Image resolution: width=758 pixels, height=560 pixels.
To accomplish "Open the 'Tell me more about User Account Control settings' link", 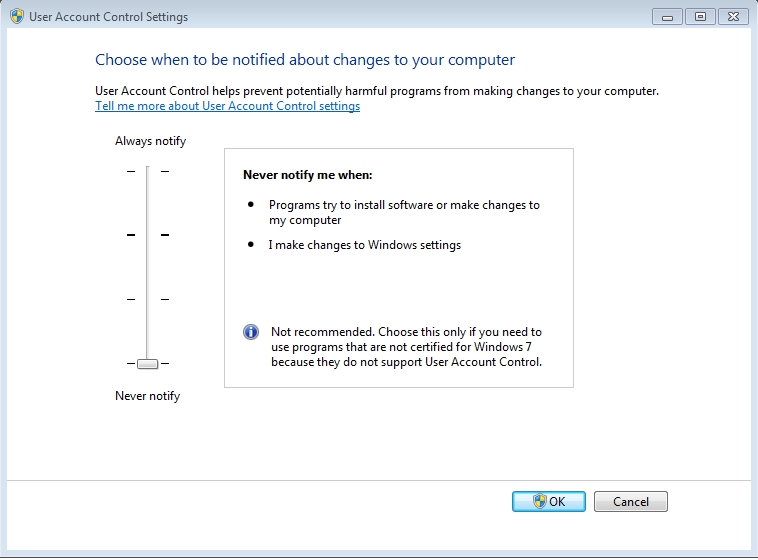I will [227, 106].
